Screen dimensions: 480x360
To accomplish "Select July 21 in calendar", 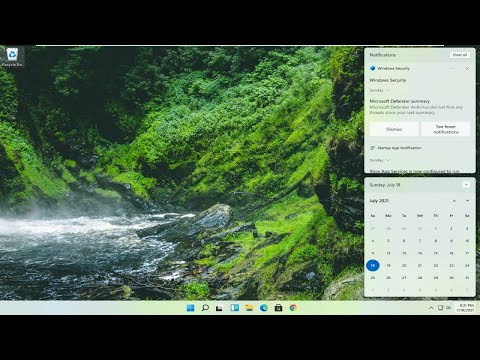I will click(420, 265).
